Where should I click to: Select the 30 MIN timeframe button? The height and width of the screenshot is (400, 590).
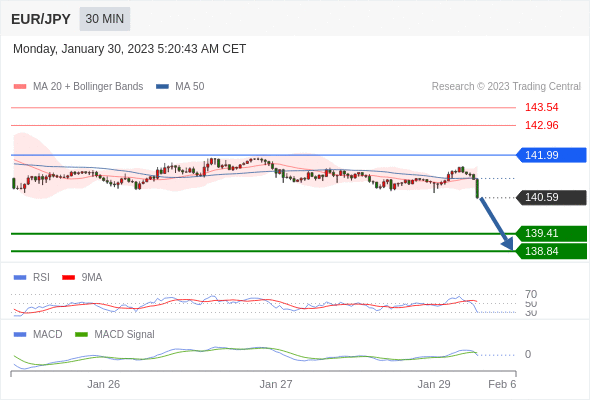[105, 19]
